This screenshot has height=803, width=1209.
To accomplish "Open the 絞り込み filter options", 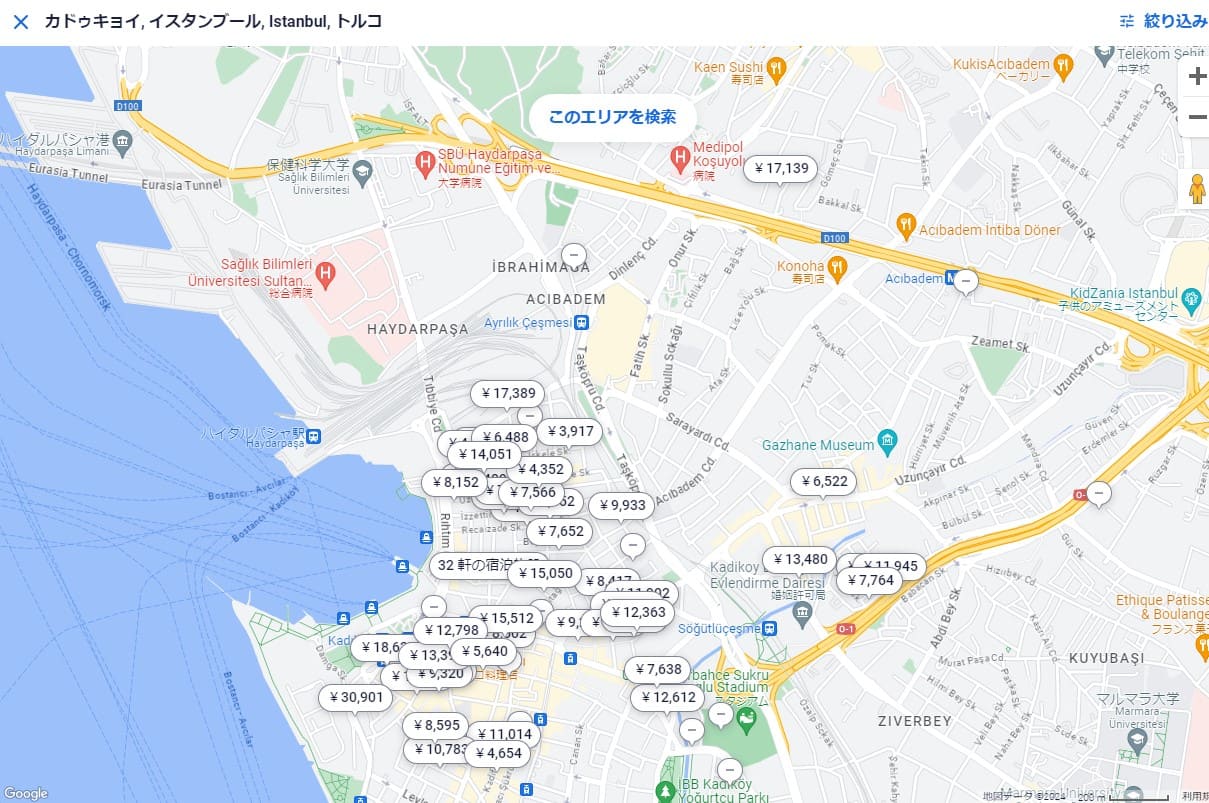I will click(1163, 21).
